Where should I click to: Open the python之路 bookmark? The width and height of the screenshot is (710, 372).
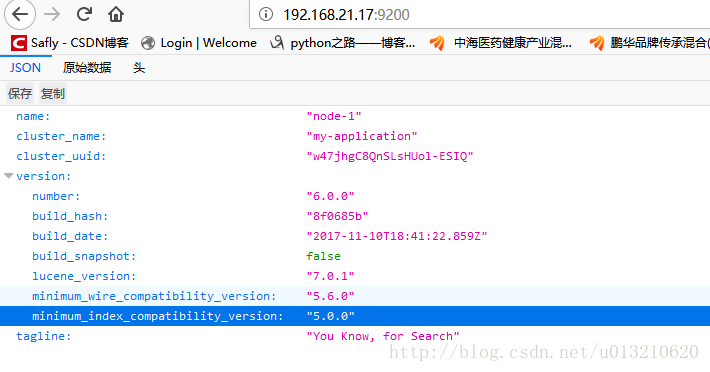(342, 43)
